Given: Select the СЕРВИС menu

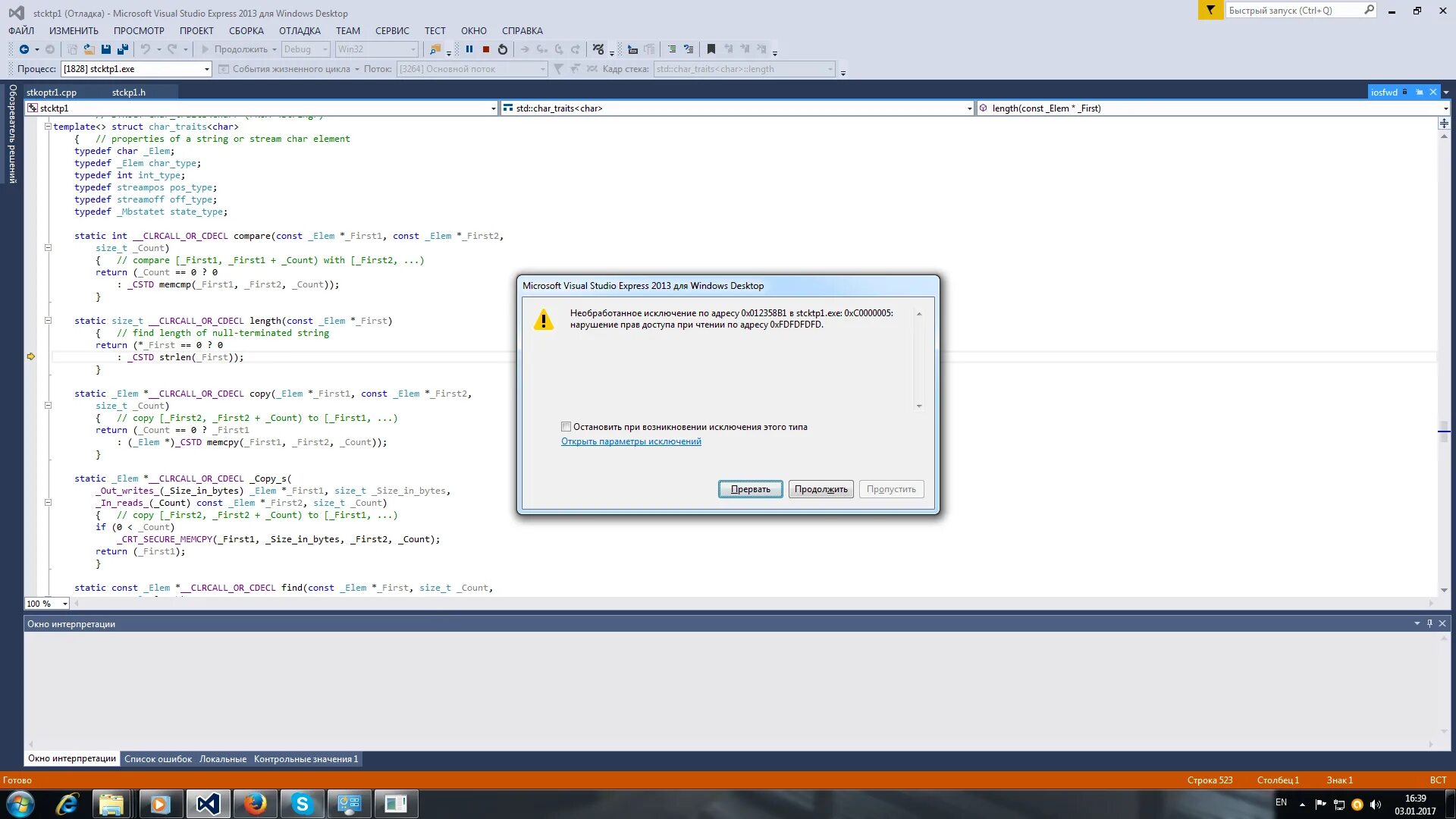Looking at the screenshot, I should click(x=391, y=30).
